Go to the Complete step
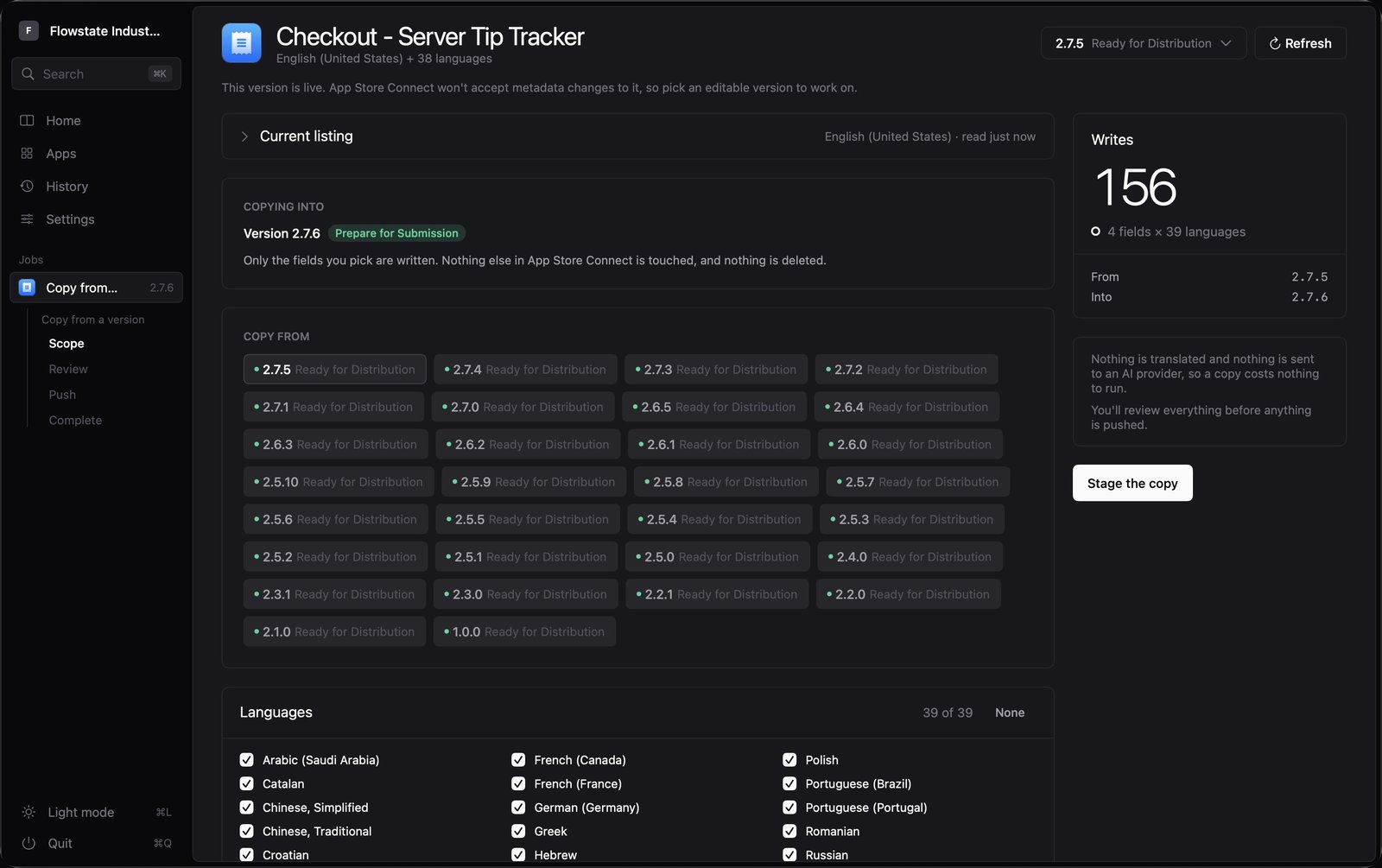Viewport: 1382px width, 868px height. point(75,420)
